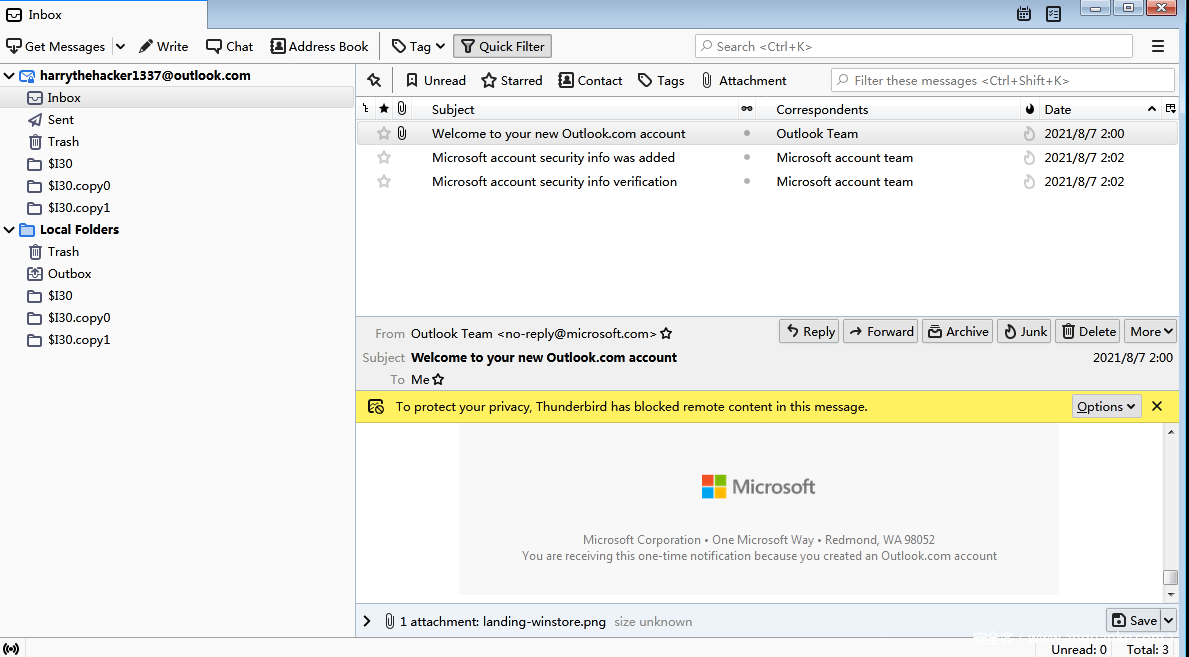1189x657 pixels.
Task: Click the Delete message button
Action: tap(1088, 331)
